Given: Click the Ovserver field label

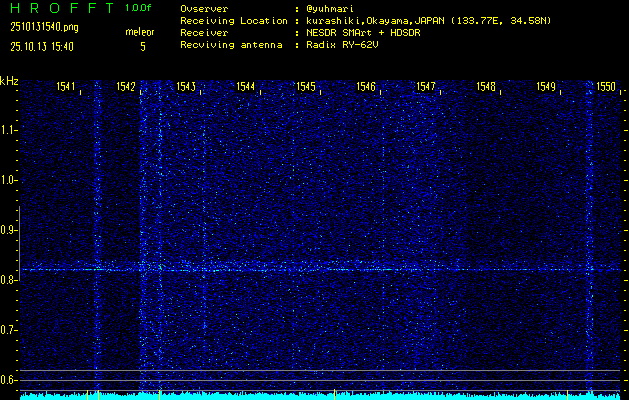Looking at the screenshot, I should 204,9.
